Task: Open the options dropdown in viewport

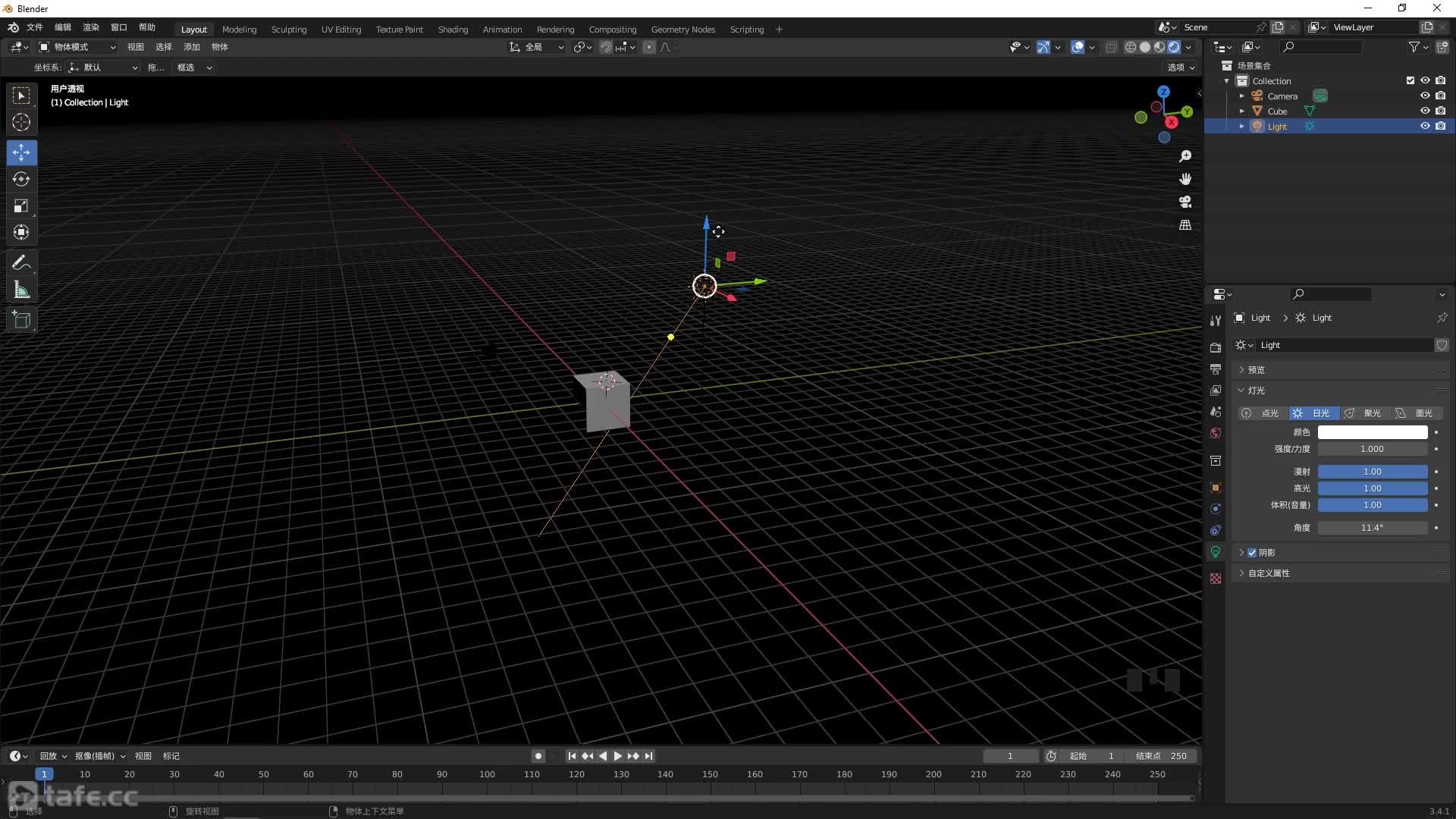Action: click(x=1181, y=67)
